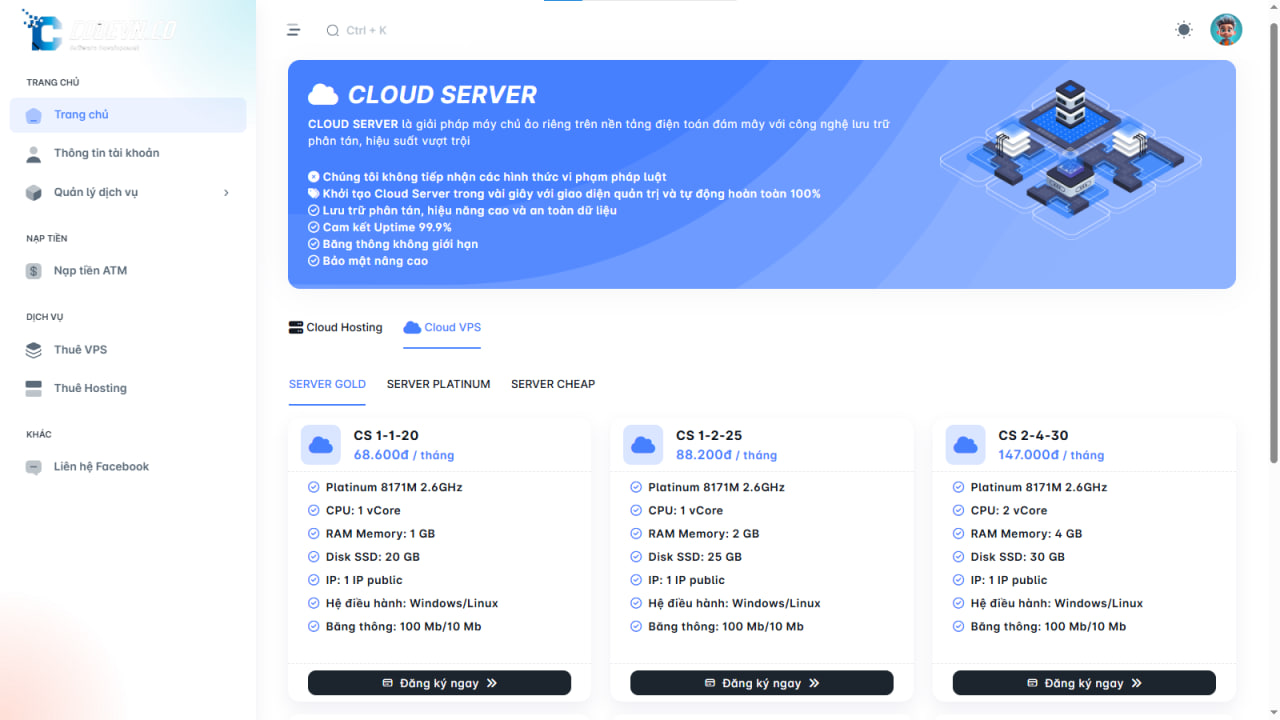The image size is (1280, 720).
Task: Click Đăng ký ngay for CS 2-4-30
Action: click(1084, 683)
